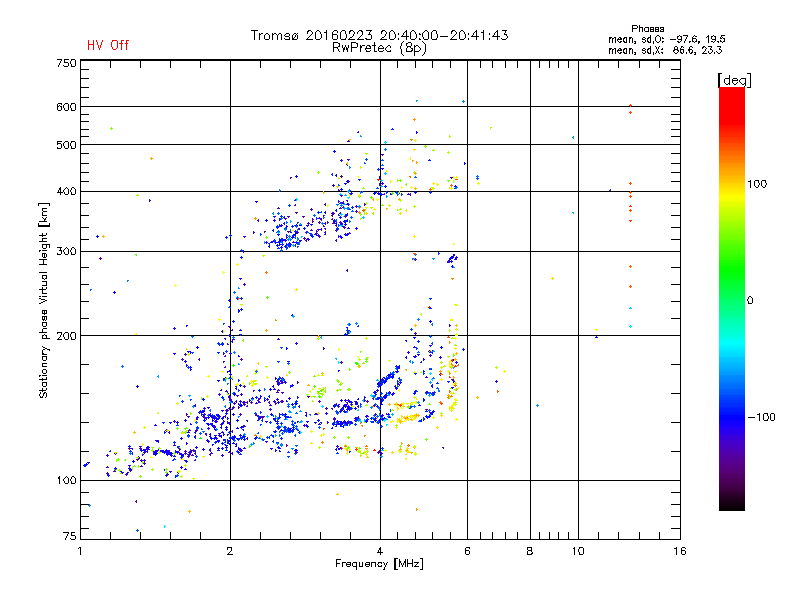Click the 'RwPretec (8p)' subtitle
The width and height of the screenshot is (800, 600).
tap(379, 48)
